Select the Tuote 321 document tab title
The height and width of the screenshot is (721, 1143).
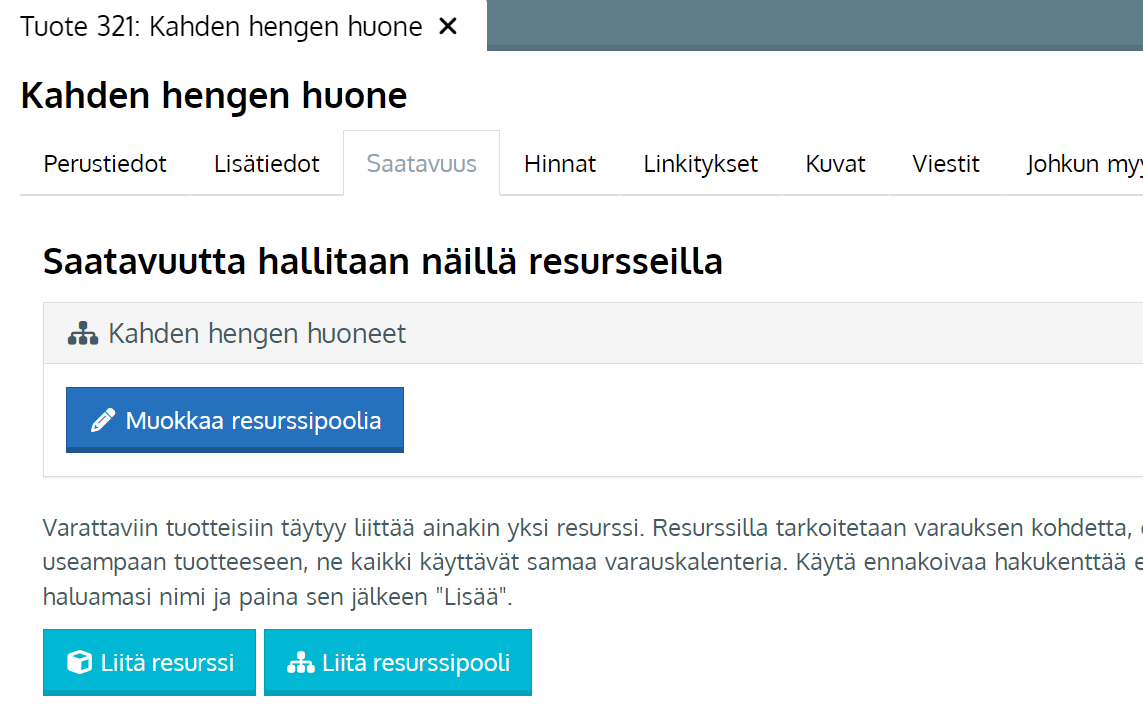click(x=221, y=27)
